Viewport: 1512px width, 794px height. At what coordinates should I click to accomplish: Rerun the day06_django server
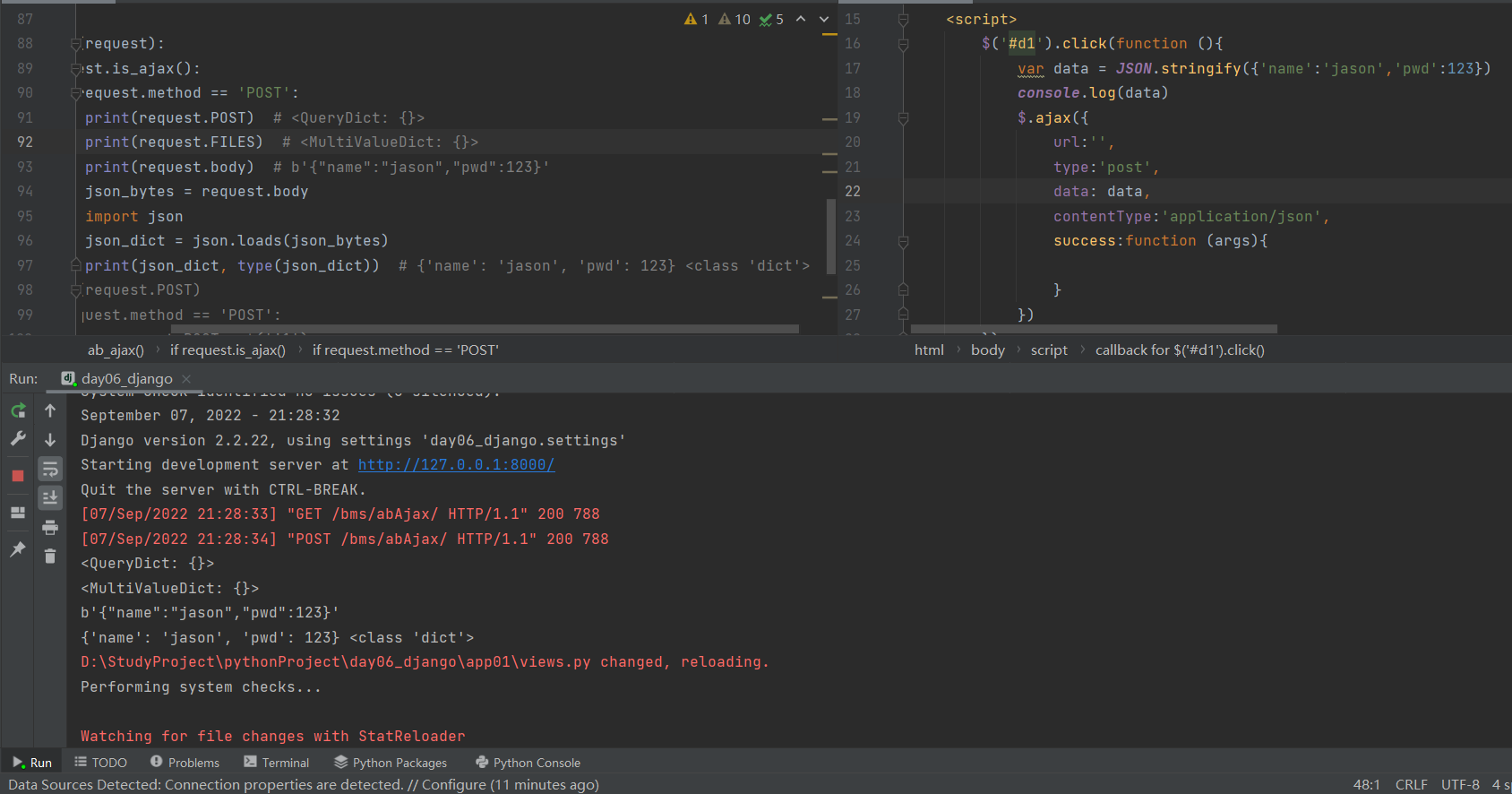tap(18, 410)
